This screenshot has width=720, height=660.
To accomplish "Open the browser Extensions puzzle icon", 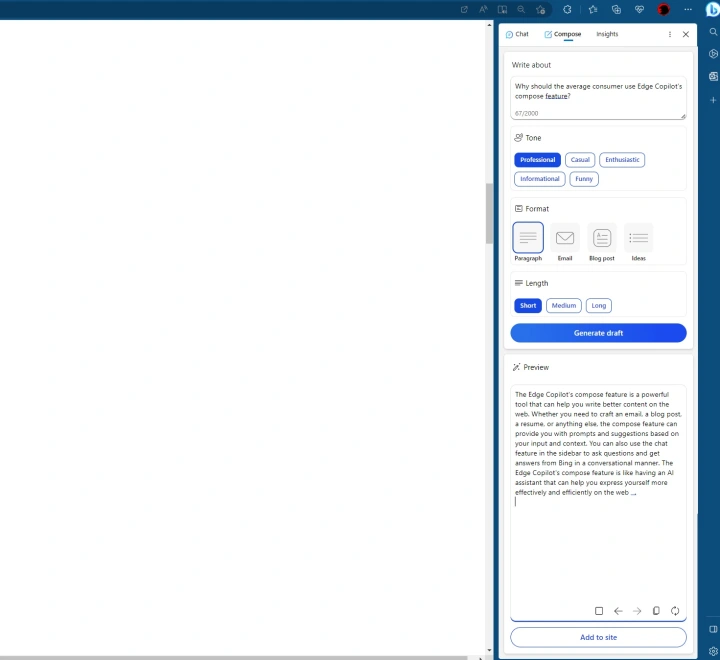I will [567, 9].
